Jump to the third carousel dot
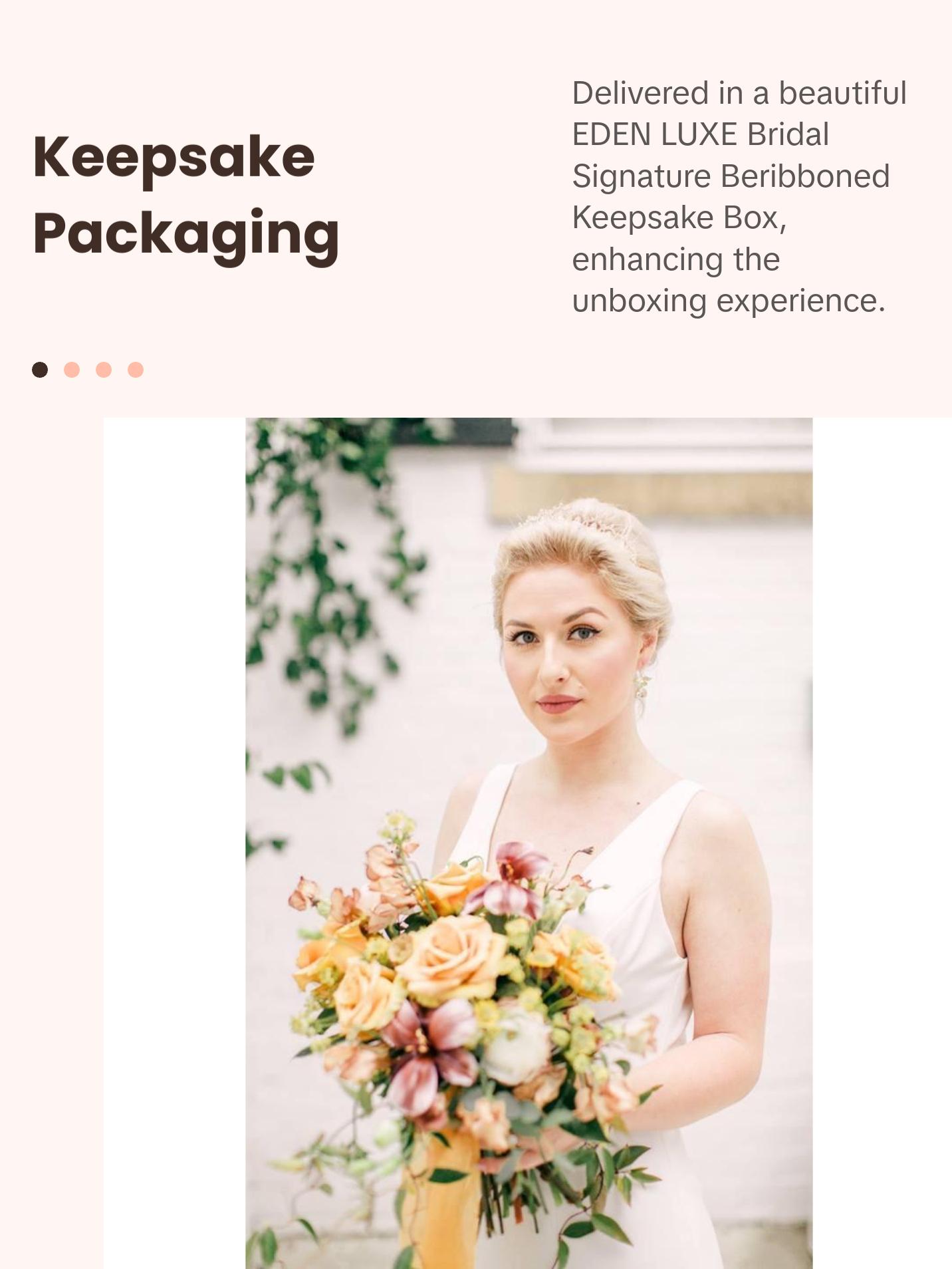952x1269 pixels. coord(104,370)
